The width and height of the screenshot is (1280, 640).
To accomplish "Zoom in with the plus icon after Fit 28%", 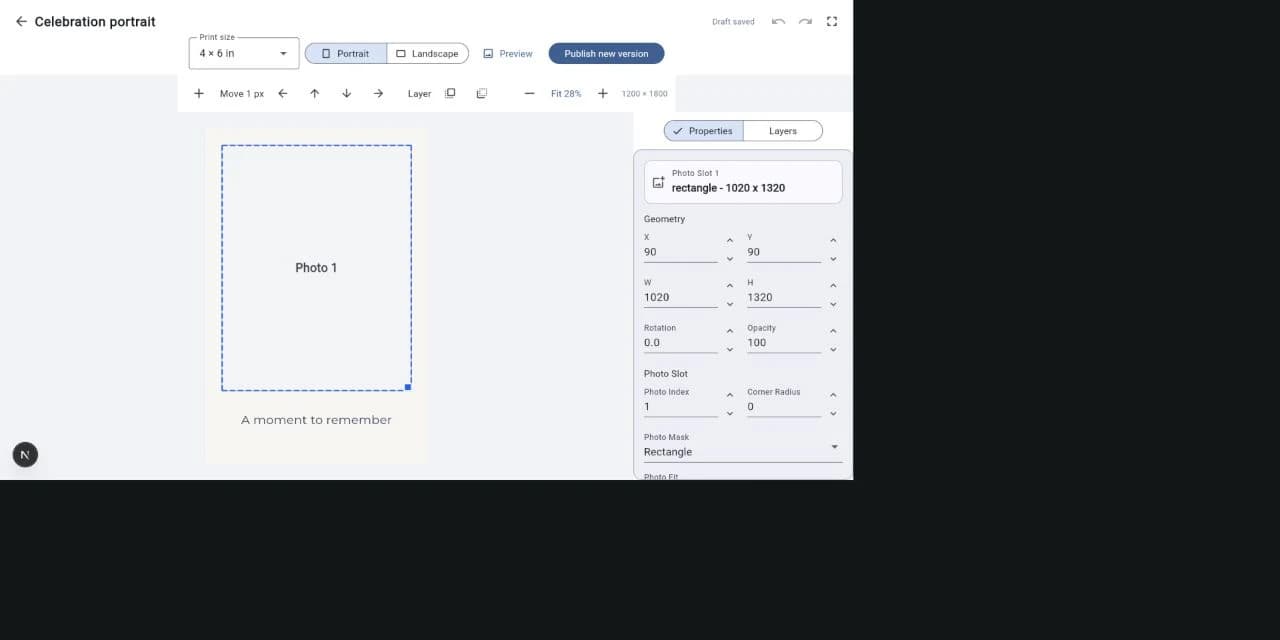I will pos(603,93).
